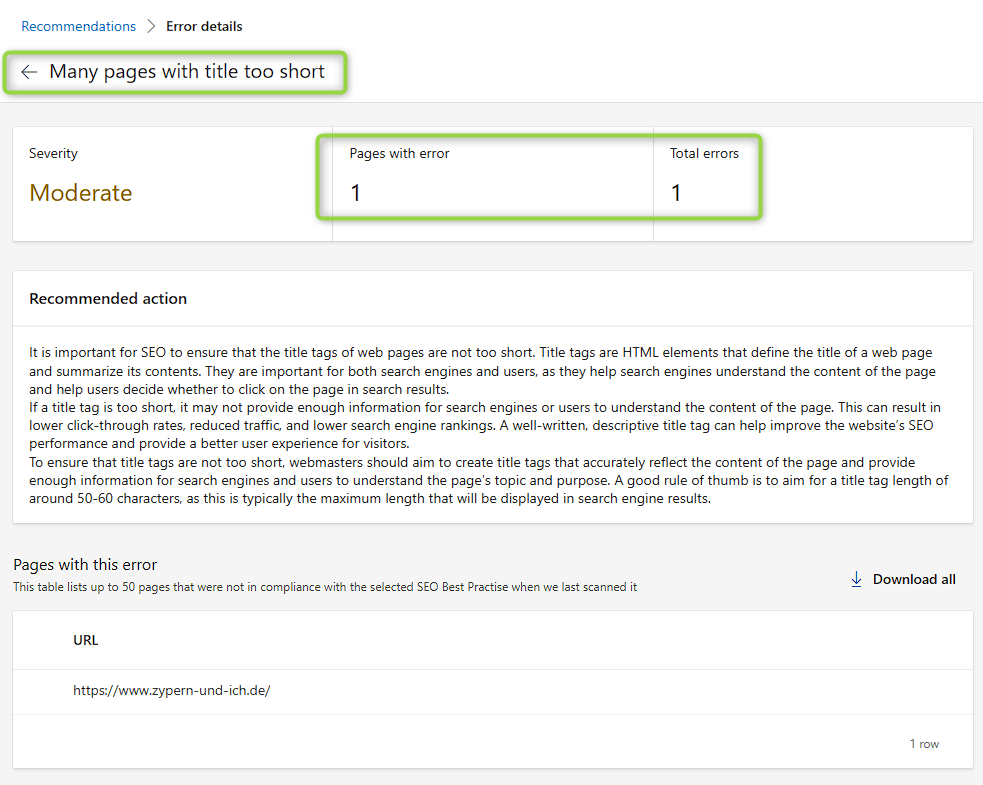Click the Total errors value showing 1
The height and width of the screenshot is (785, 983).
point(676,191)
